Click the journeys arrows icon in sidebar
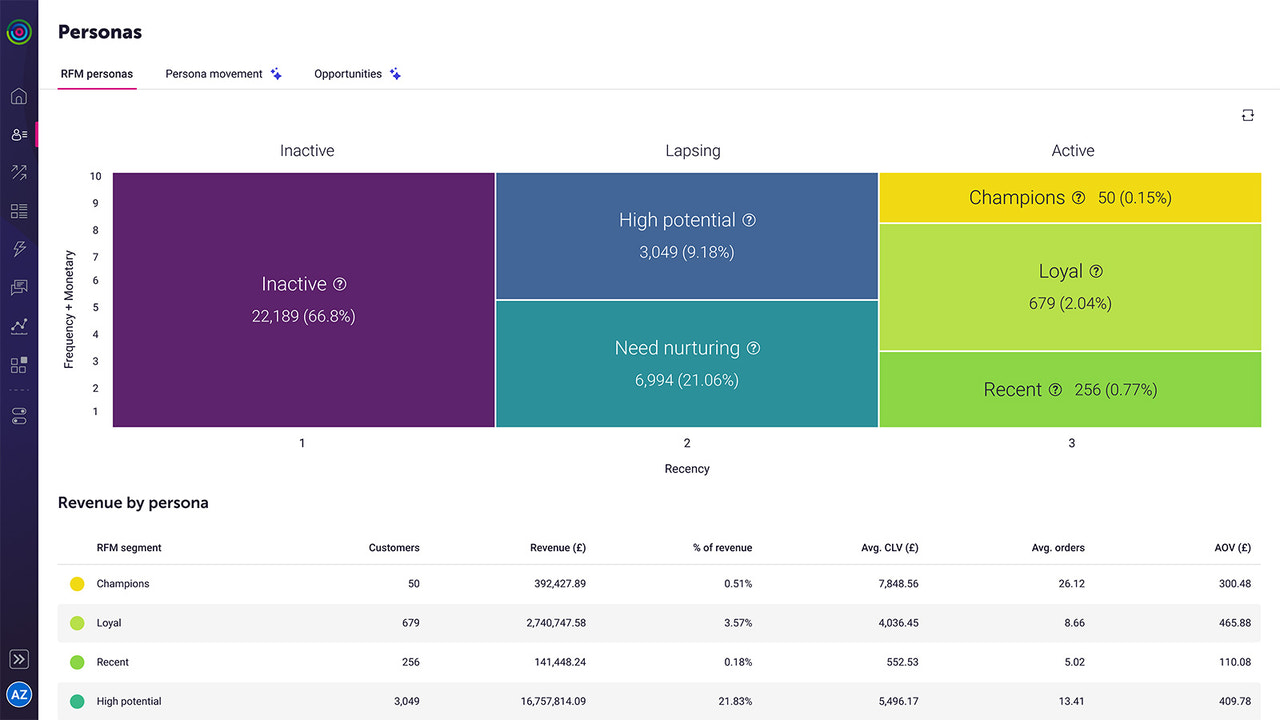 (x=19, y=171)
